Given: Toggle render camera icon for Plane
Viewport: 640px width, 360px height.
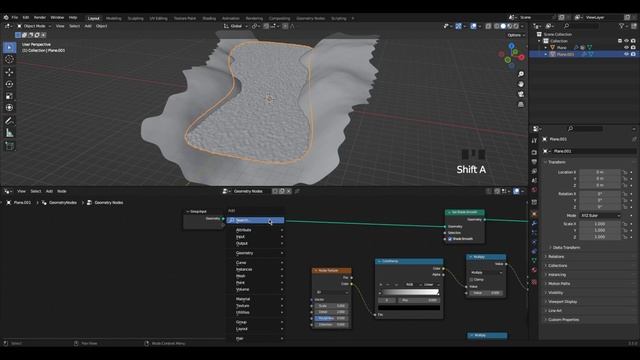Looking at the screenshot, I should pyautogui.click(x=633, y=48).
